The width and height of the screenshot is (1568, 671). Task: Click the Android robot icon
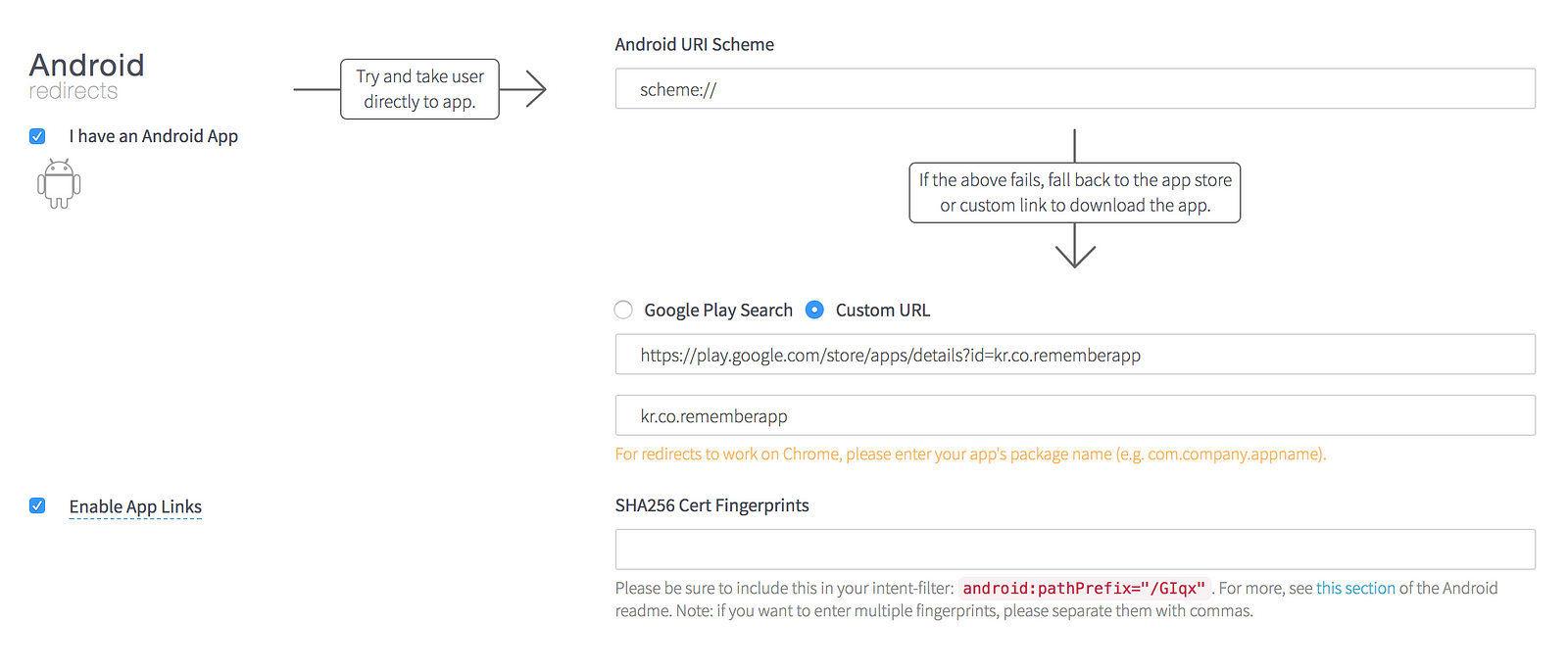click(59, 183)
